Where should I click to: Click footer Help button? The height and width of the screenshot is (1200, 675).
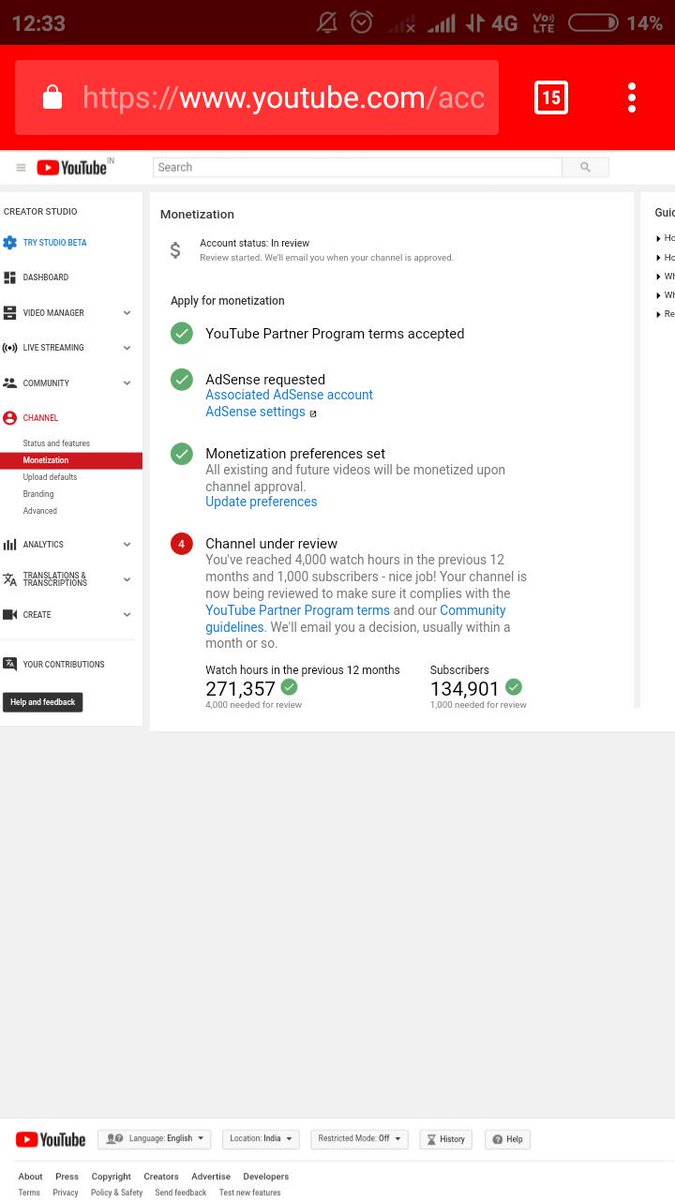pyautogui.click(x=507, y=1139)
